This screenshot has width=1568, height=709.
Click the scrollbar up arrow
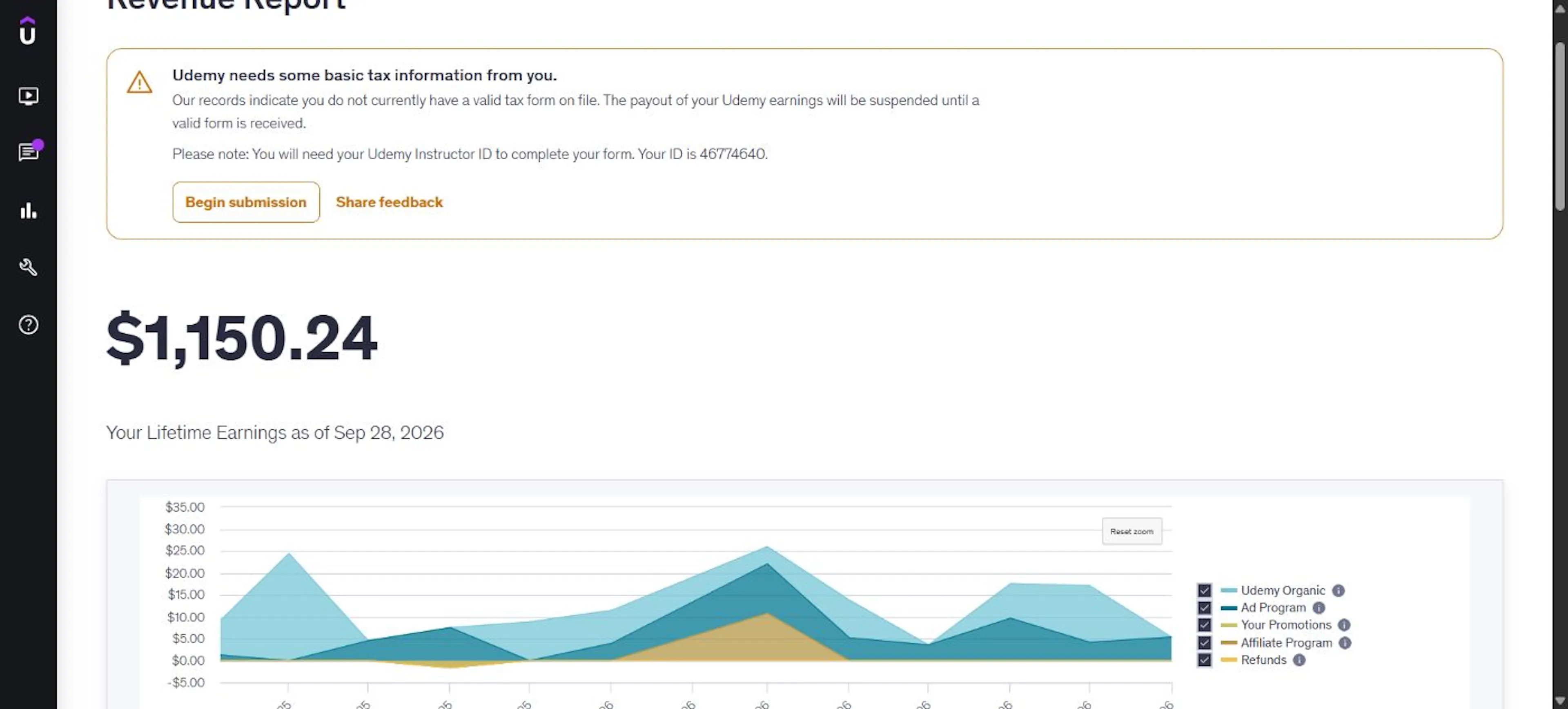tap(1559, 9)
